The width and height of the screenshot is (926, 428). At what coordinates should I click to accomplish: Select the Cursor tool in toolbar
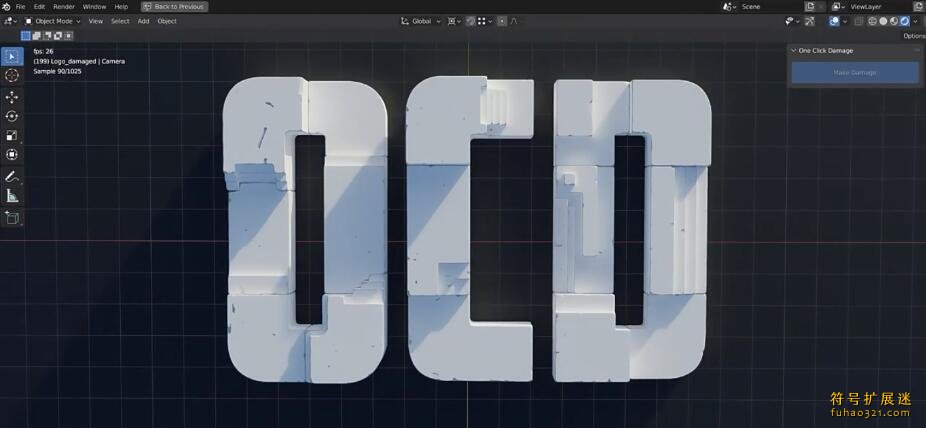coord(12,75)
